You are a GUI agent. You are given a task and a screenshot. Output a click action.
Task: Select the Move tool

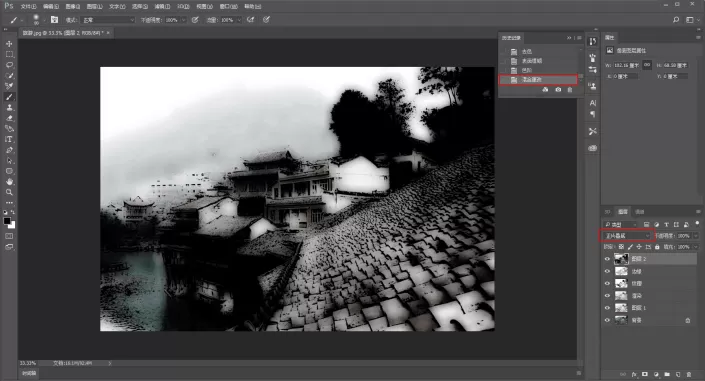(x=9, y=44)
